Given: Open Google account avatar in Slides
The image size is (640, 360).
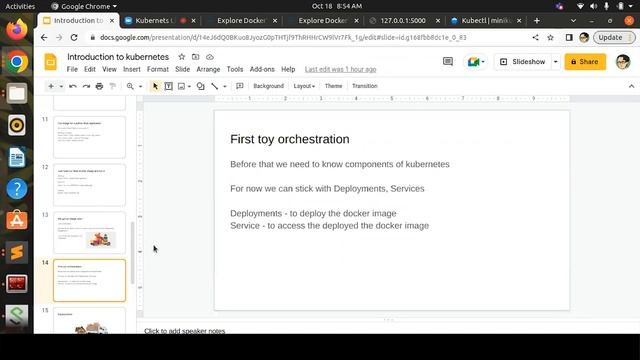Looking at the screenshot, I should (x=623, y=62).
